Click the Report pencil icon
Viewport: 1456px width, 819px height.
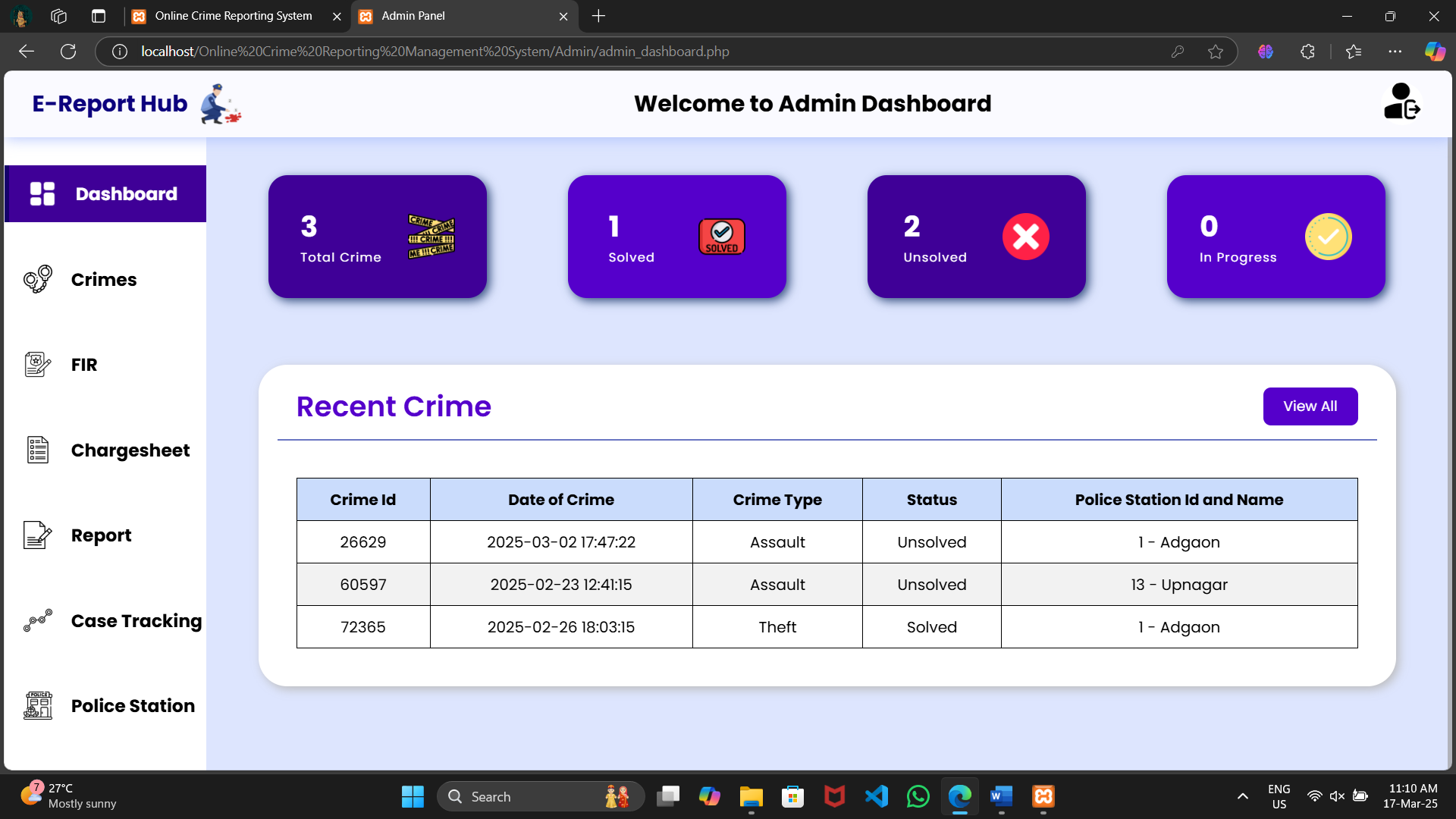pyautogui.click(x=38, y=535)
